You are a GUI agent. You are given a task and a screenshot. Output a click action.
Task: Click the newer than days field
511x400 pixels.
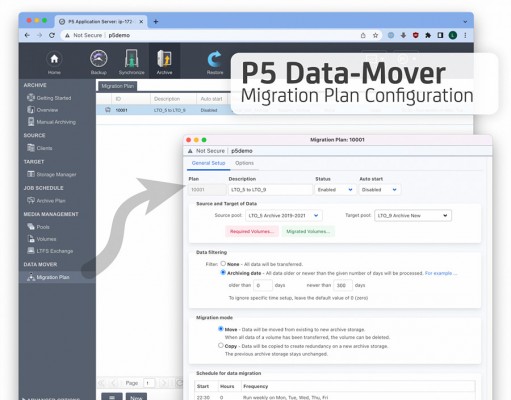coord(343,285)
